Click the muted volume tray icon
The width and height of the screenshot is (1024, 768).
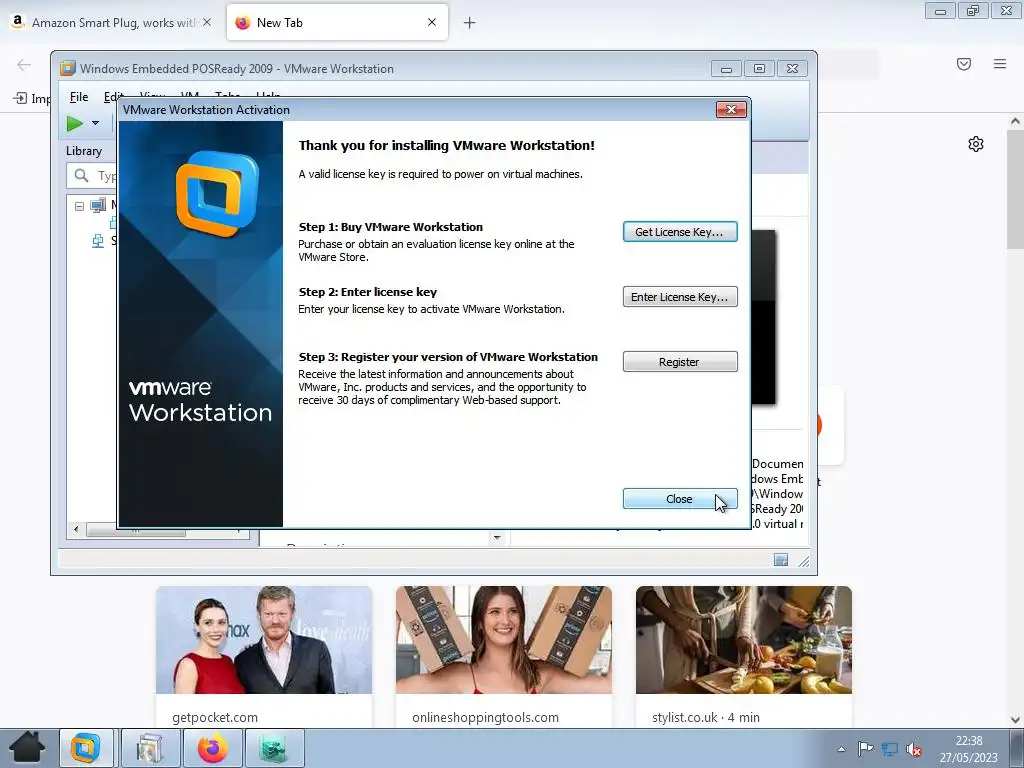pyautogui.click(x=914, y=749)
